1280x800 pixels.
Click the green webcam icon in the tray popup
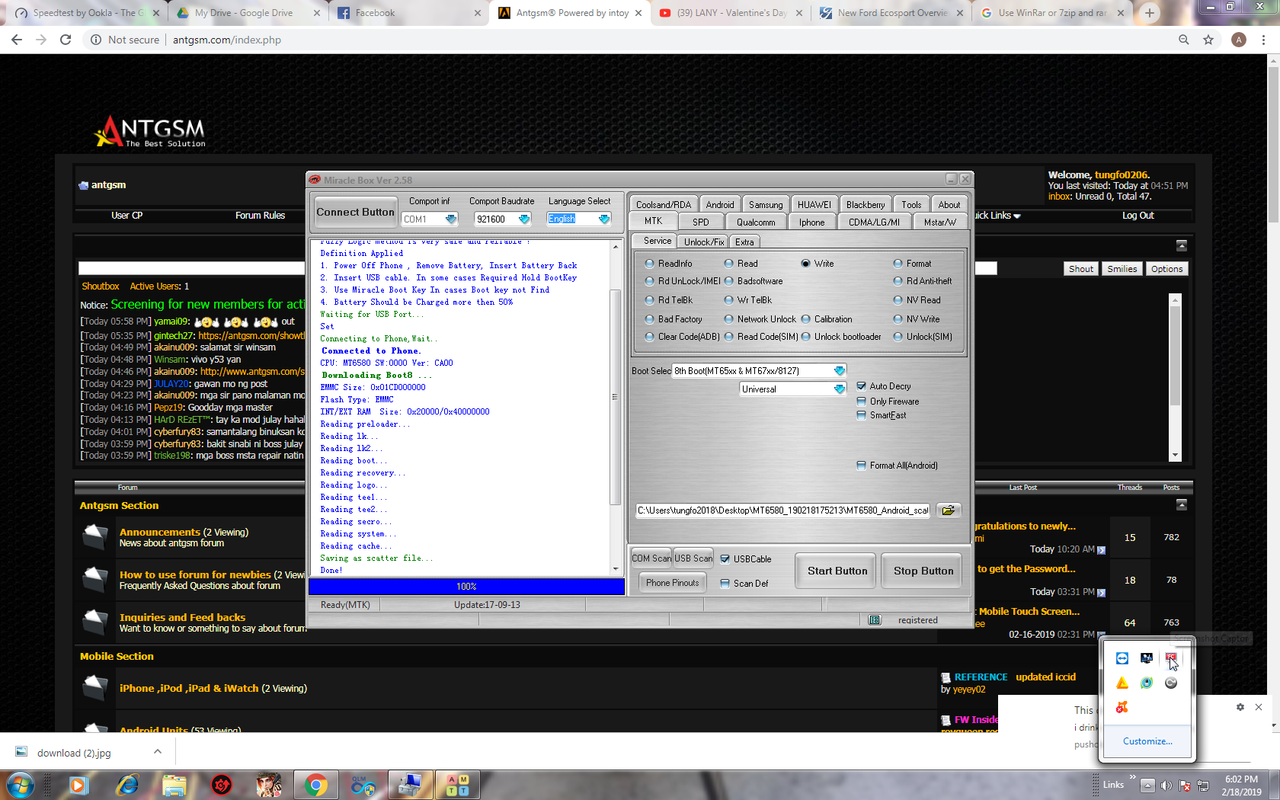pos(1147,683)
